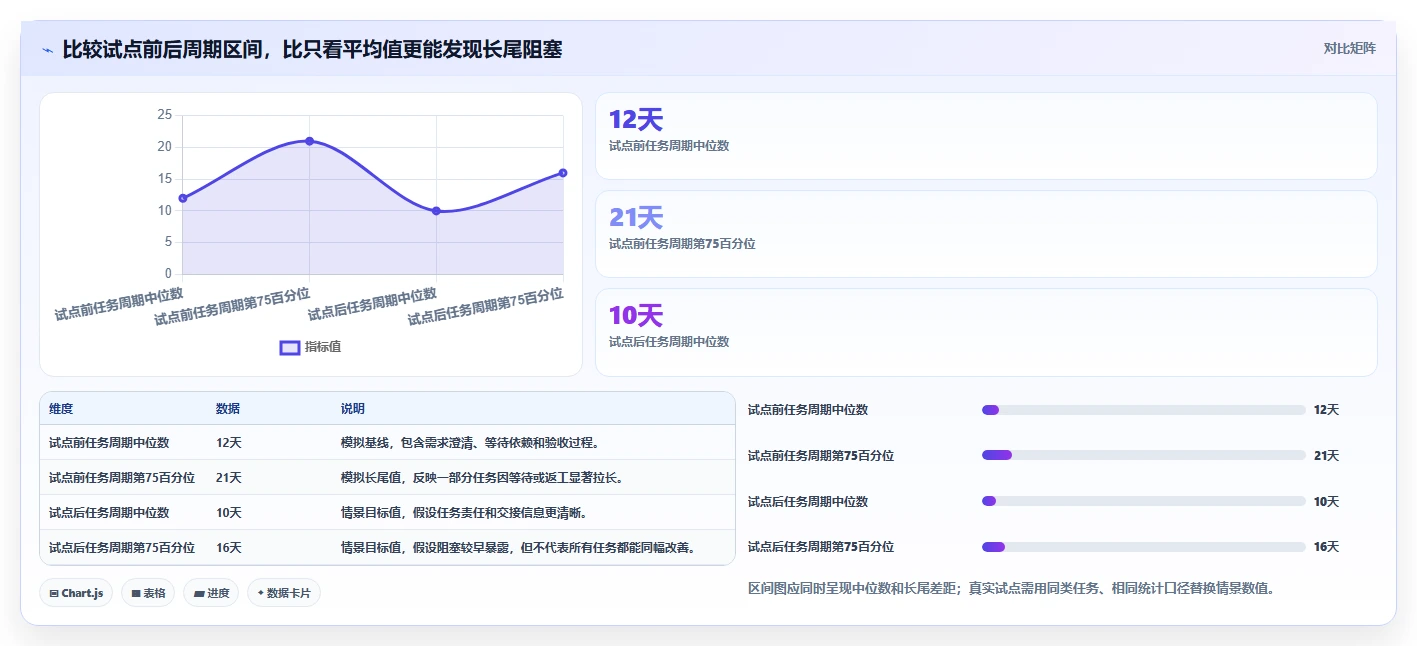
Task: Click progress label 试点后任务周期第75百分位
Action: coord(821,547)
